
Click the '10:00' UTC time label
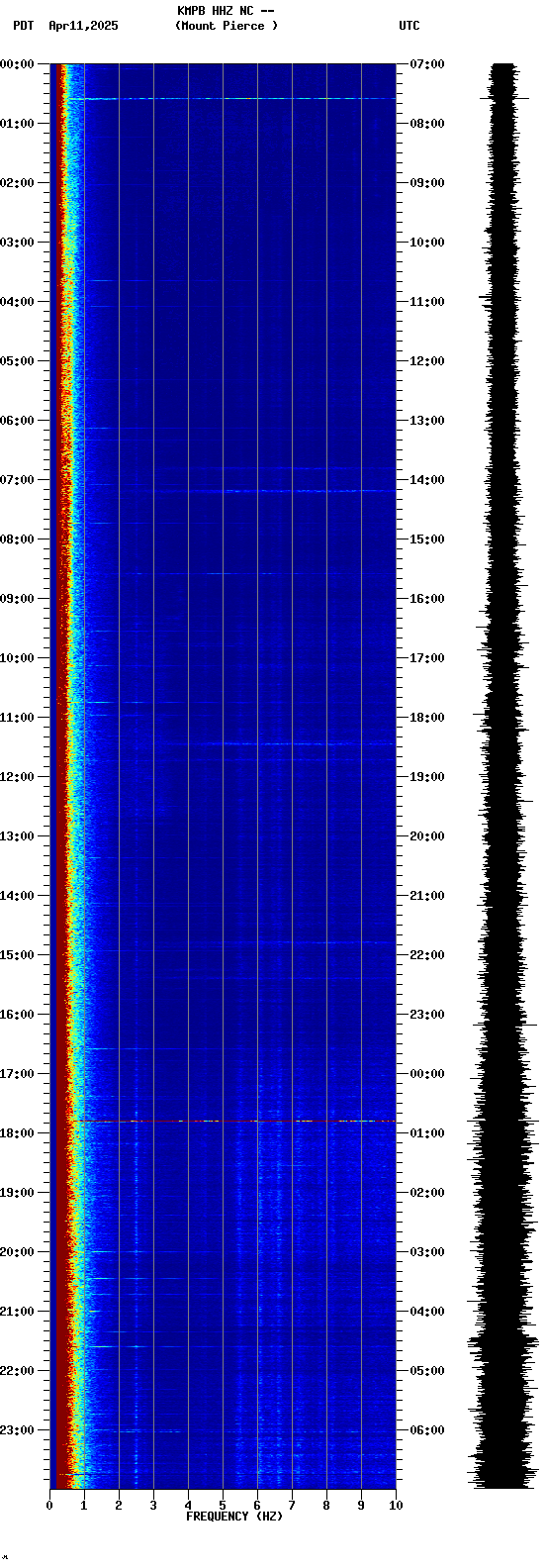tap(427, 243)
